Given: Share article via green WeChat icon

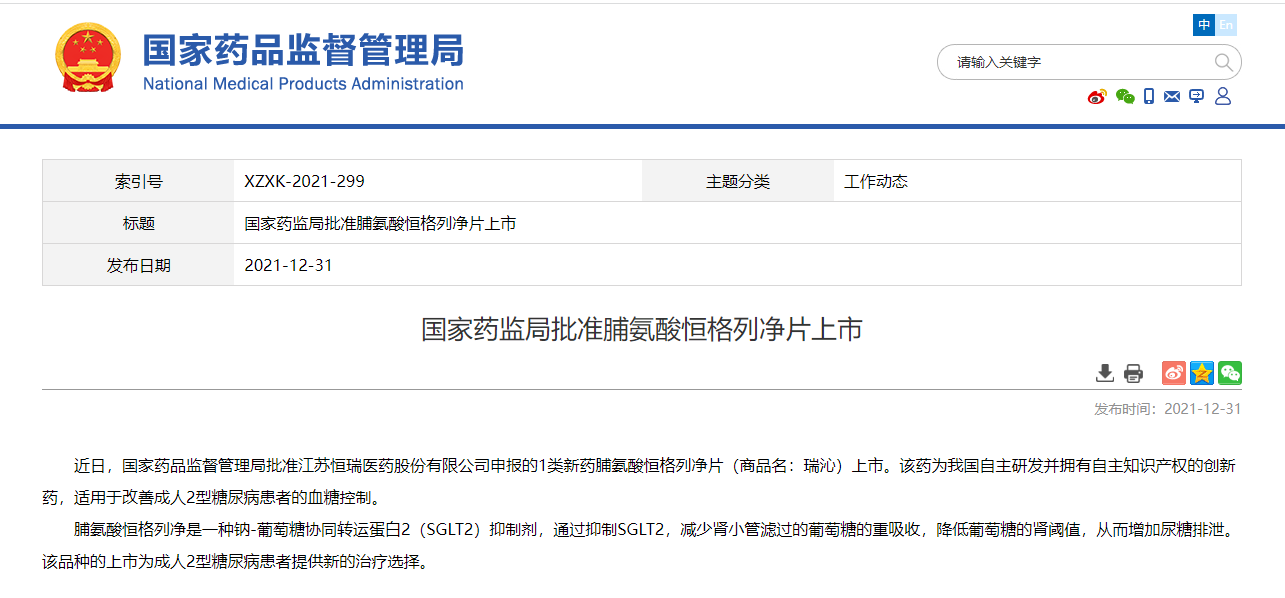Looking at the screenshot, I should point(1230,373).
